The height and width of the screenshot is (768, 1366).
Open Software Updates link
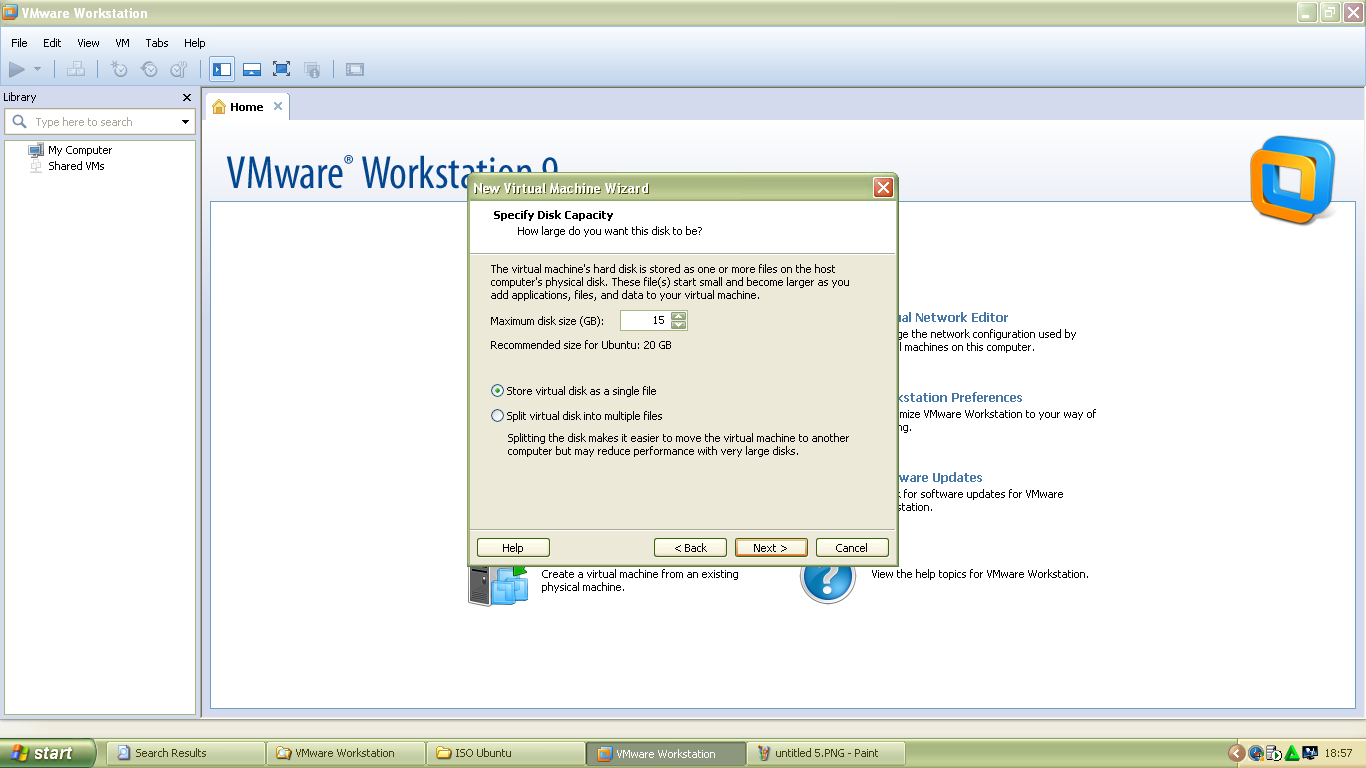(x=940, y=477)
